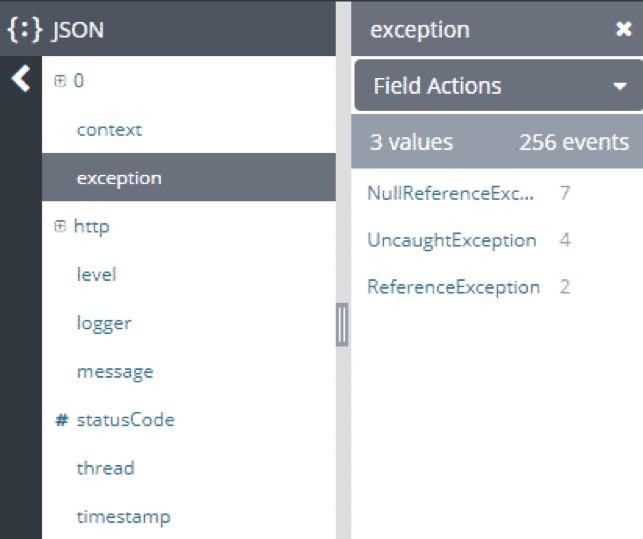
Task: Close the exception field panel
Action: 623,29
